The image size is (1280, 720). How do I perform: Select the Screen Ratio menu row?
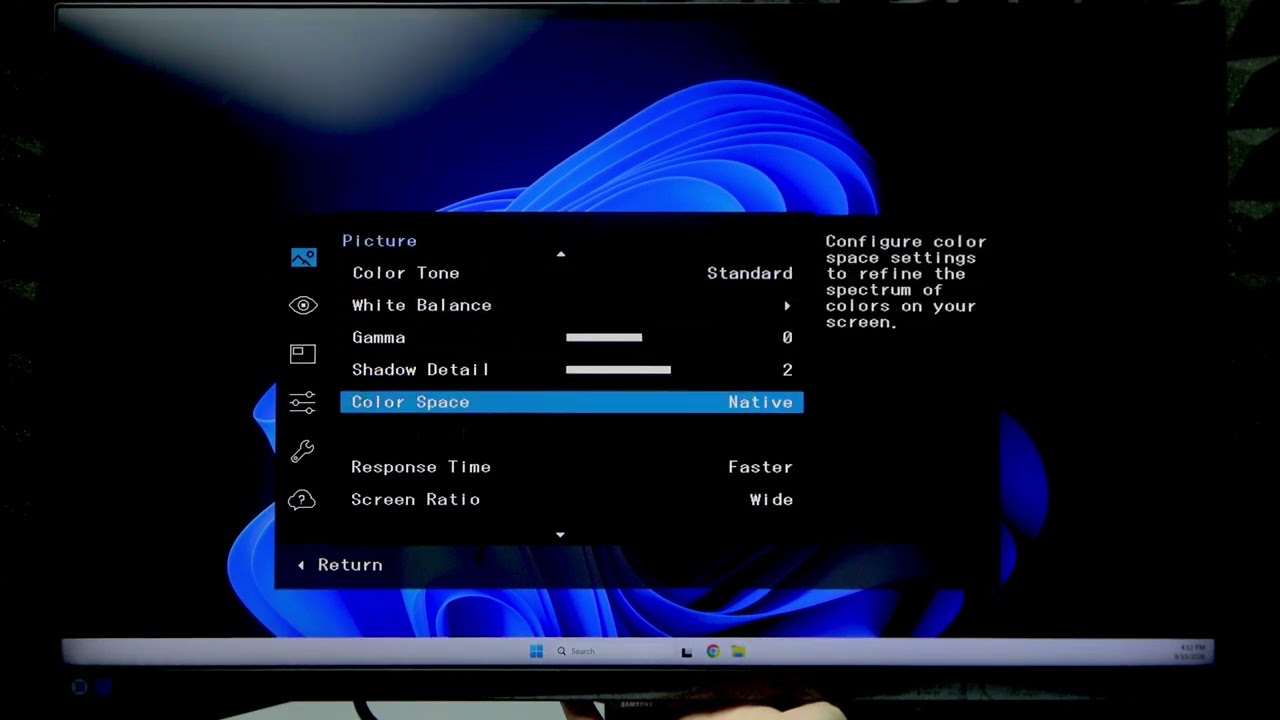572,499
